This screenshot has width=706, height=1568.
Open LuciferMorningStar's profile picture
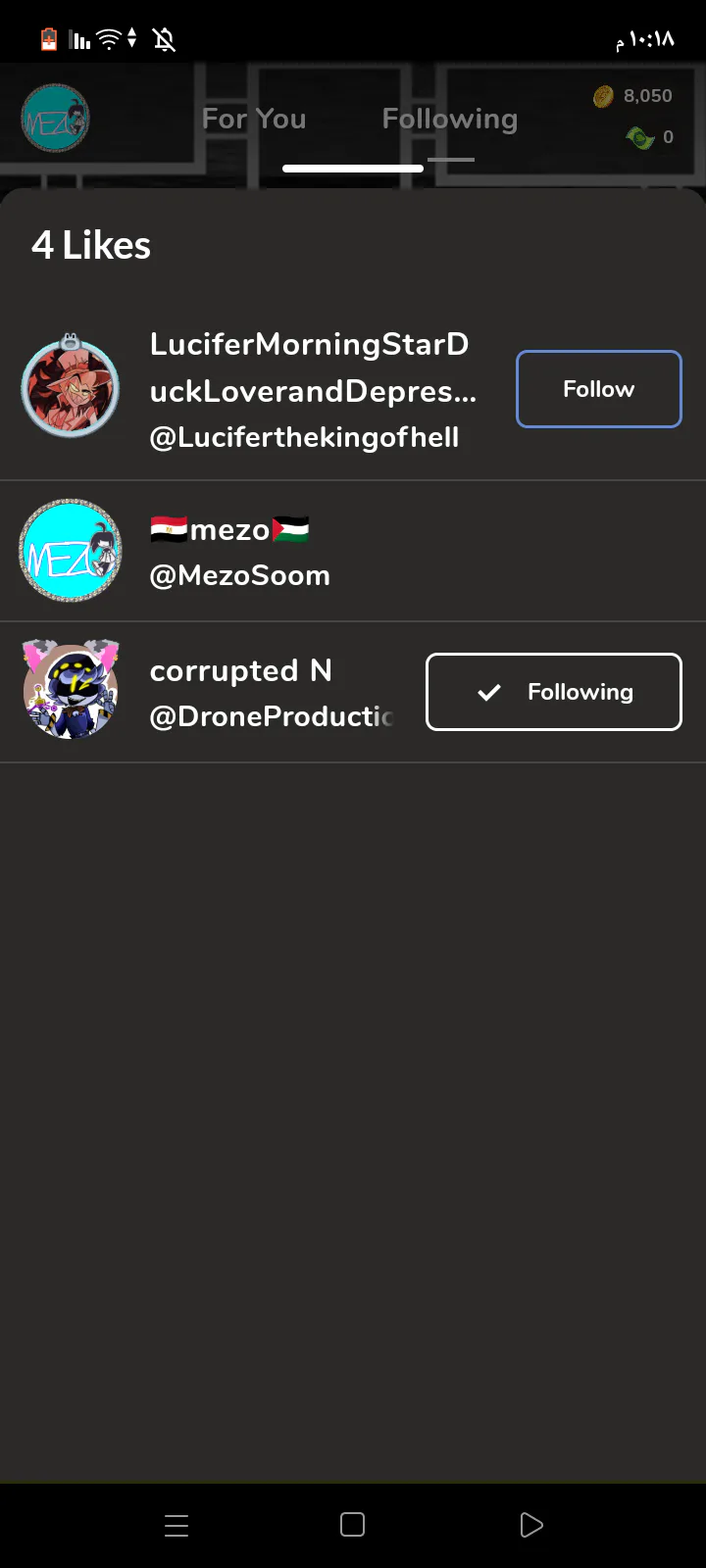[71, 388]
